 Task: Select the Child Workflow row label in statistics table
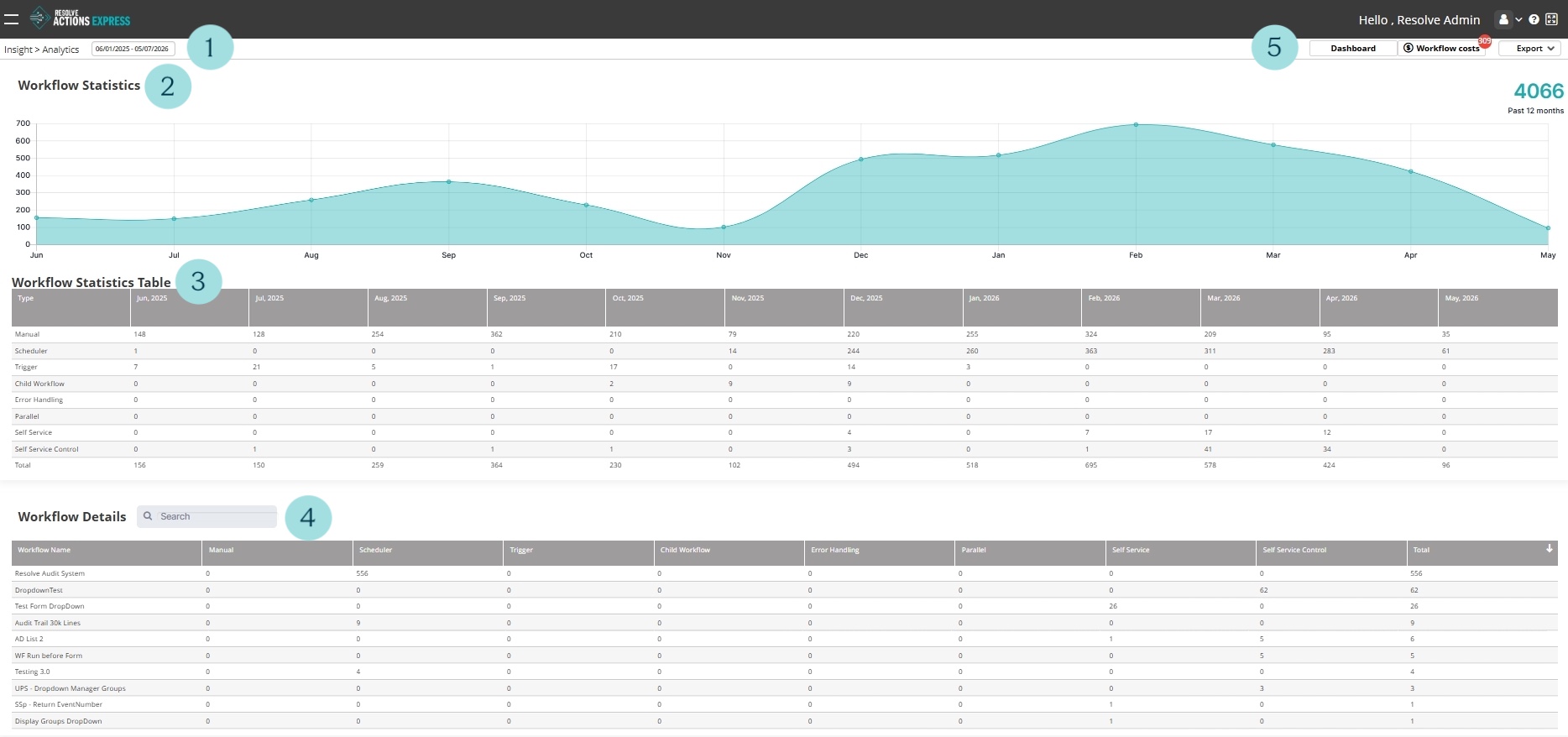click(x=39, y=384)
